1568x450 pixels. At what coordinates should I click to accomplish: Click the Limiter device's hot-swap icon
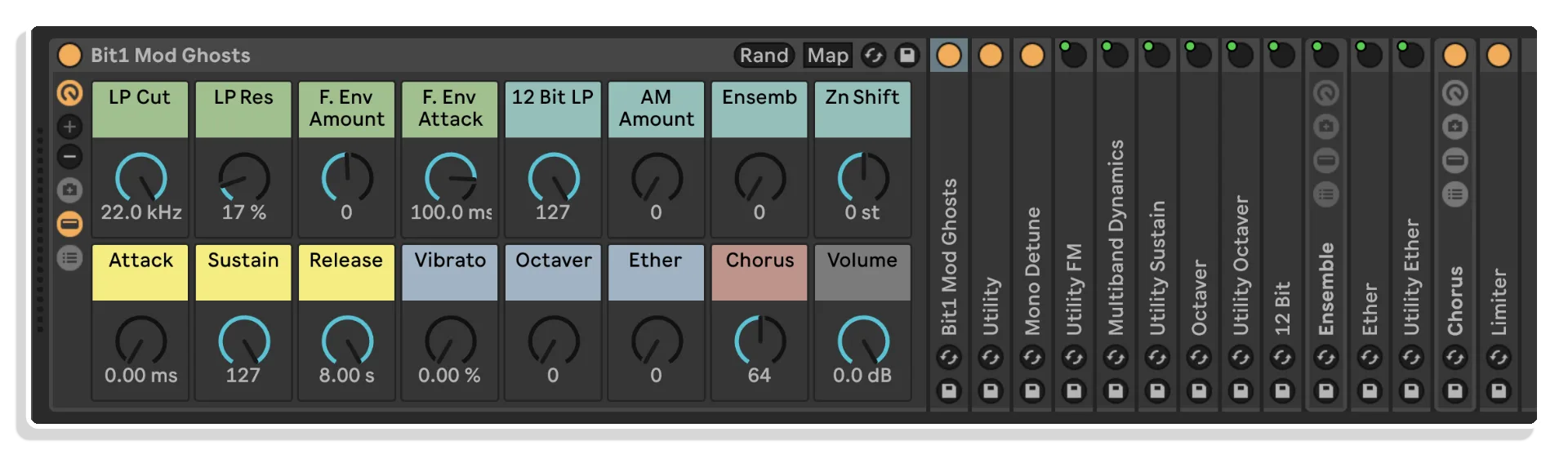point(1498,358)
